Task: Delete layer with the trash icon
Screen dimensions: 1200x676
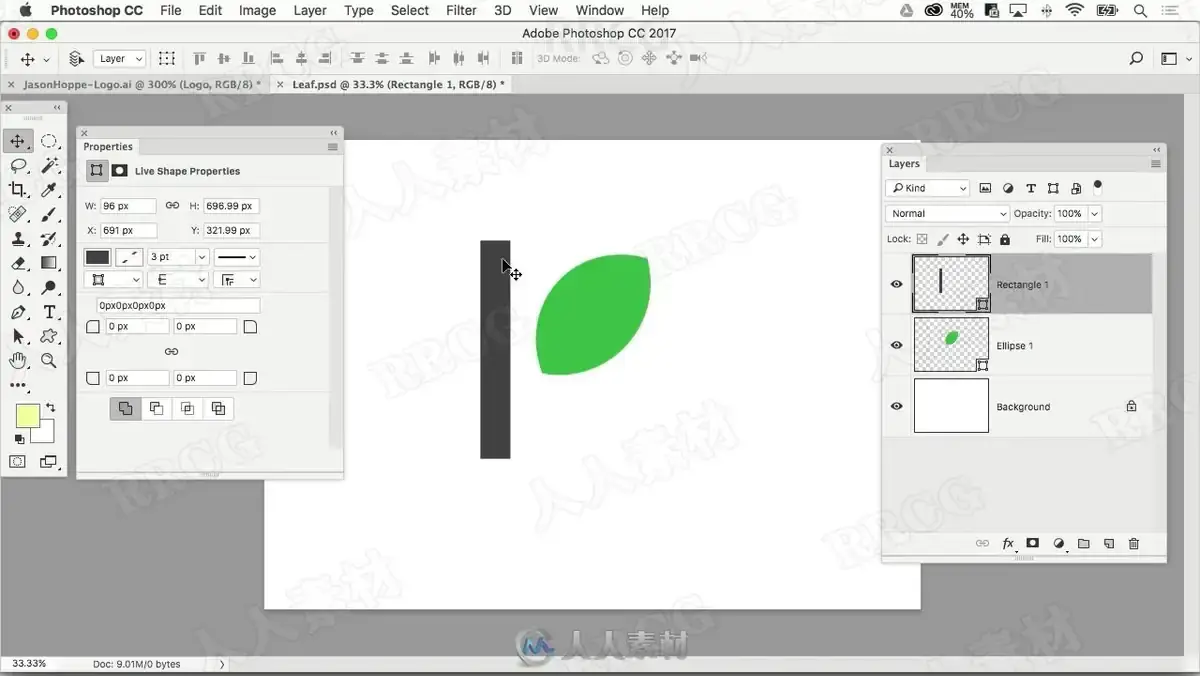Action: pyautogui.click(x=1134, y=543)
